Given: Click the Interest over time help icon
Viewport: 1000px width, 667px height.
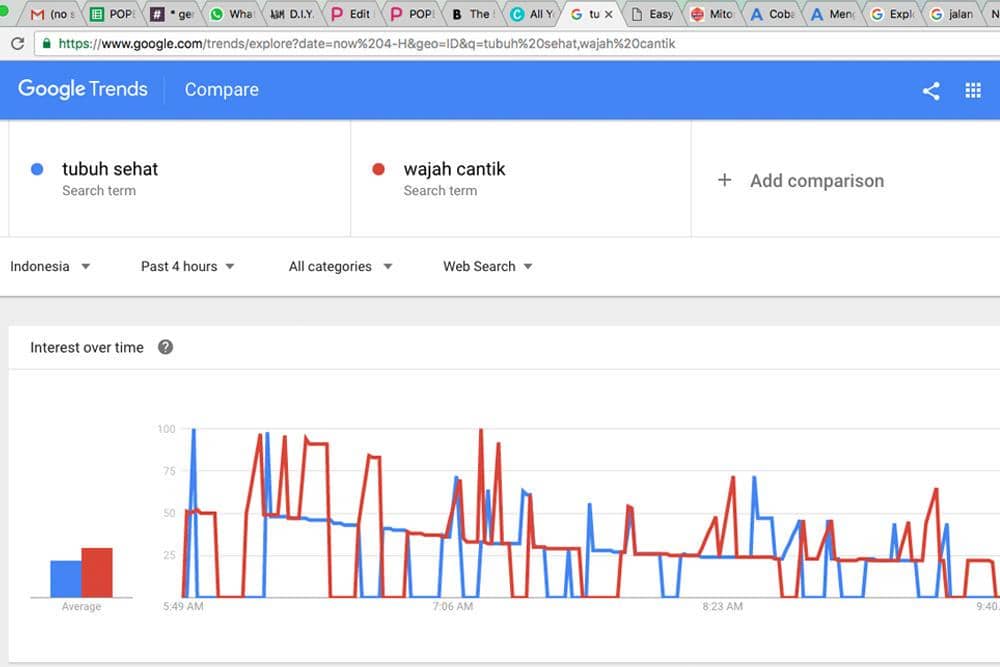Looking at the screenshot, I should click(166, 347).
